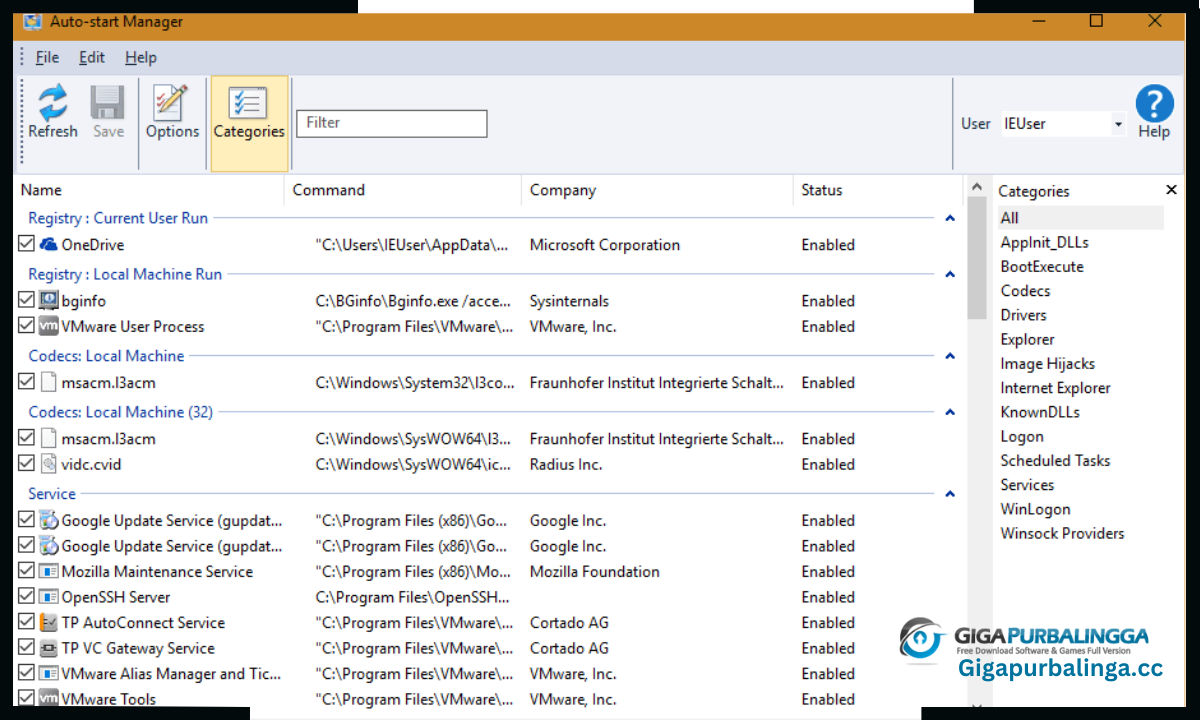Select the Image Hijacks category
The image size is (1200, 720).
pyautogui.click(x=1047, y=364)
